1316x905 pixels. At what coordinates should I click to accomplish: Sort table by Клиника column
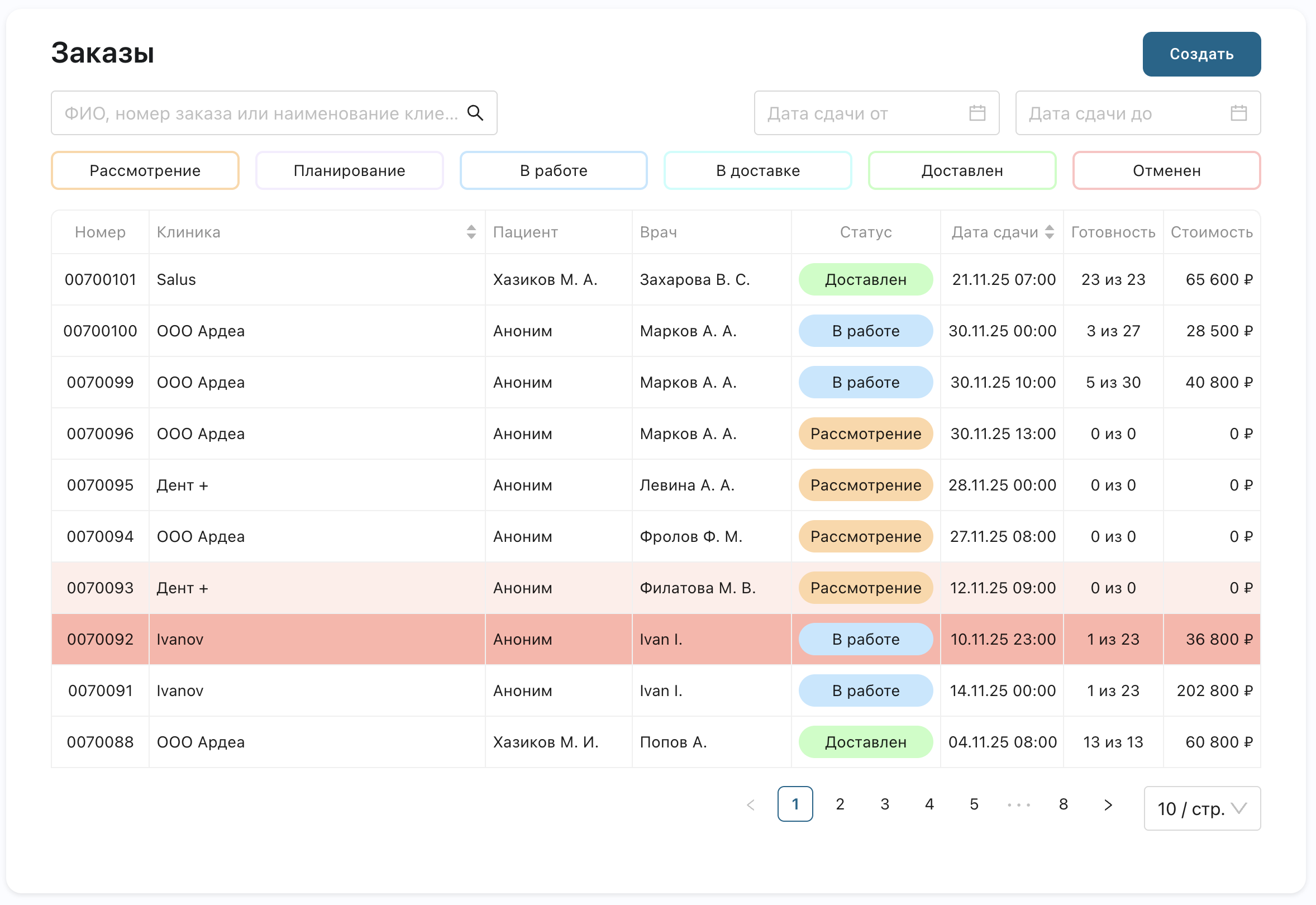pos(471,231)
